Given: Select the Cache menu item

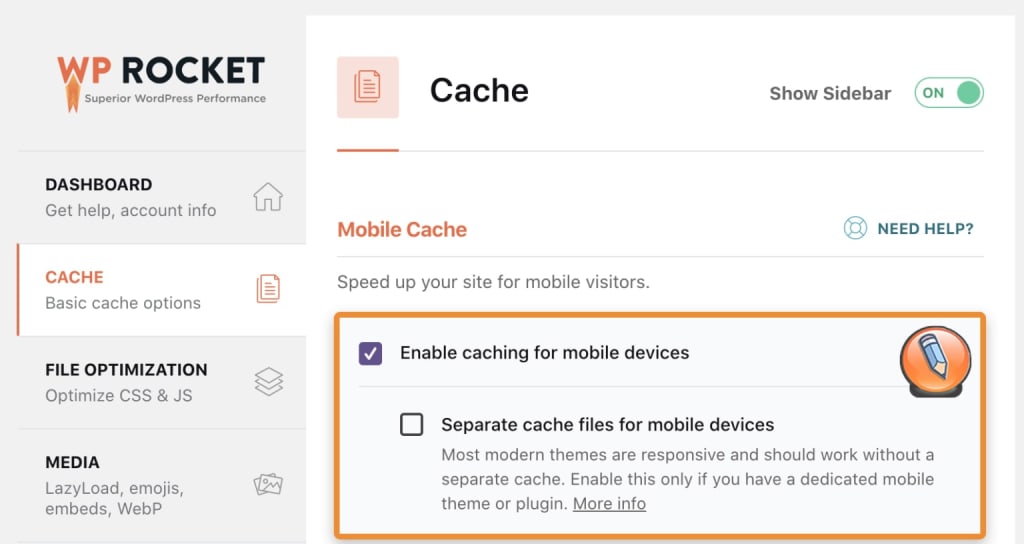Looking at the screenshot, I should tap(123, 289).
